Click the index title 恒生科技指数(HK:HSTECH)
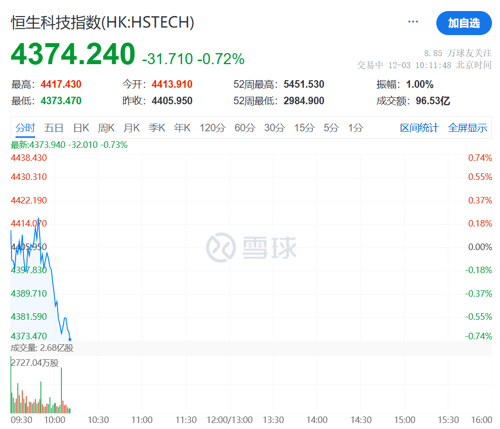The image size is (500, 429). click(102, 23)
